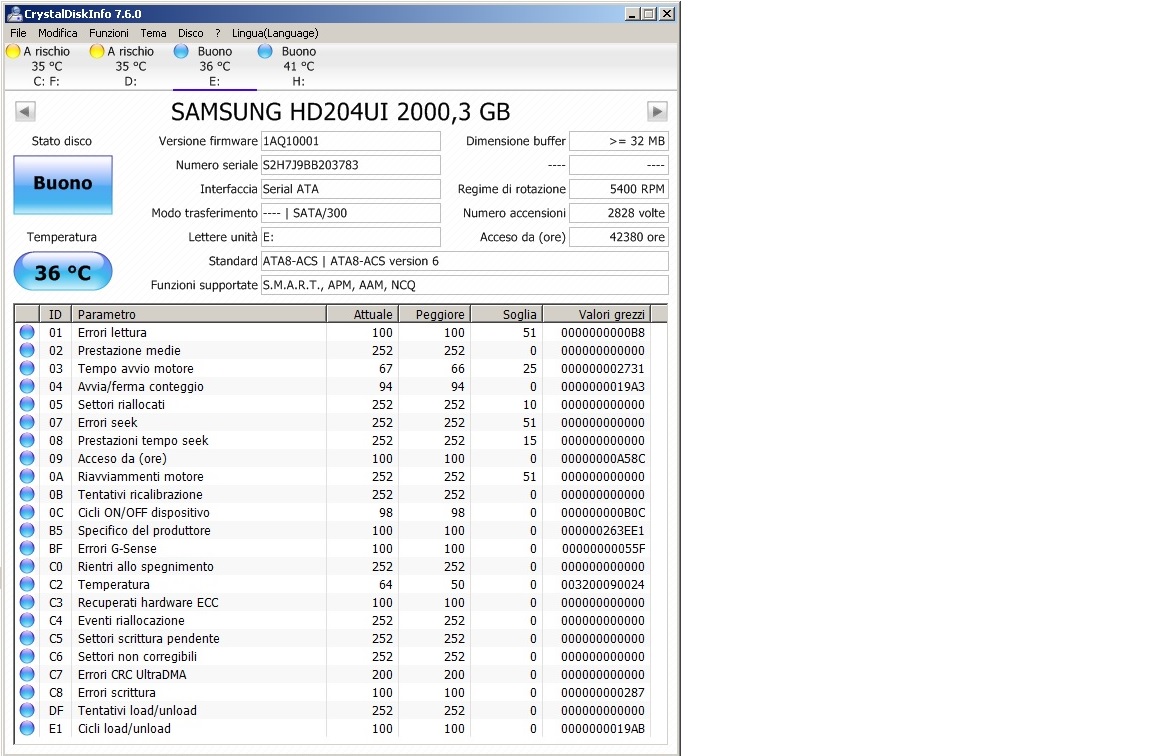Switch to the C: F: disk tab label

[x=47, y=82]
